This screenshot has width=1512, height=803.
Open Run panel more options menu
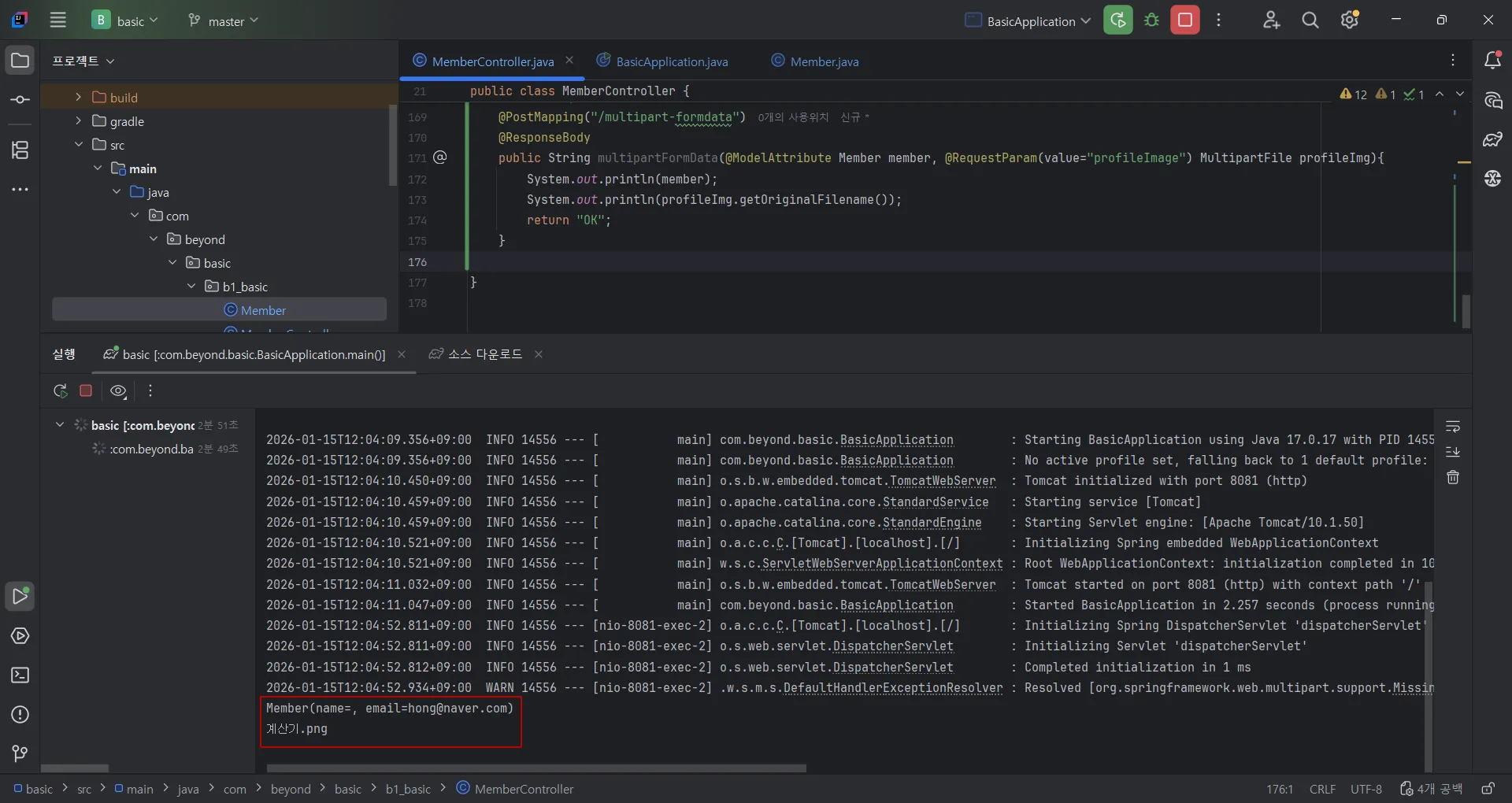click(x=150, y=390)
